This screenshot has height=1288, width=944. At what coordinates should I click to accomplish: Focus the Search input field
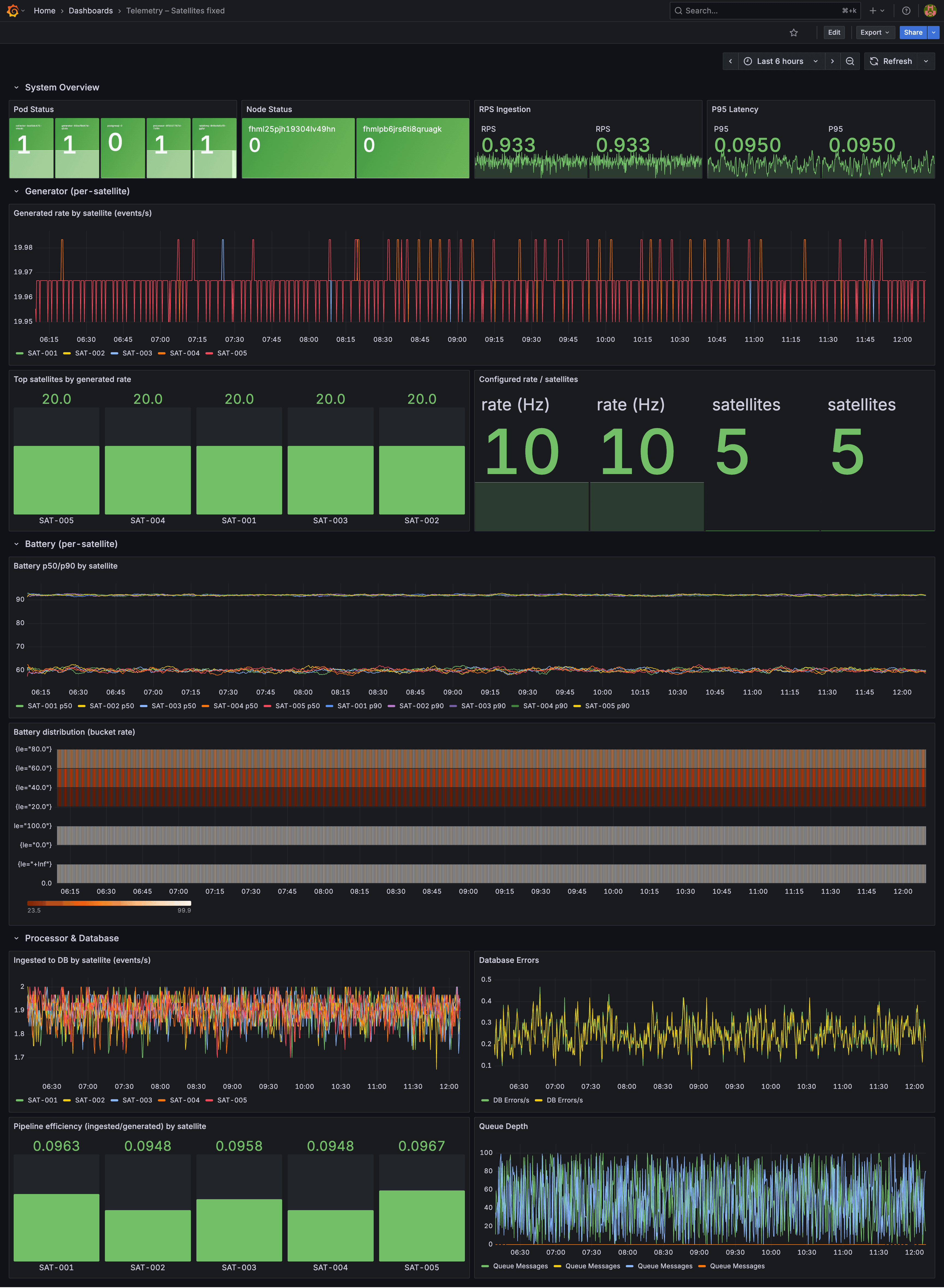click(765, 10)
